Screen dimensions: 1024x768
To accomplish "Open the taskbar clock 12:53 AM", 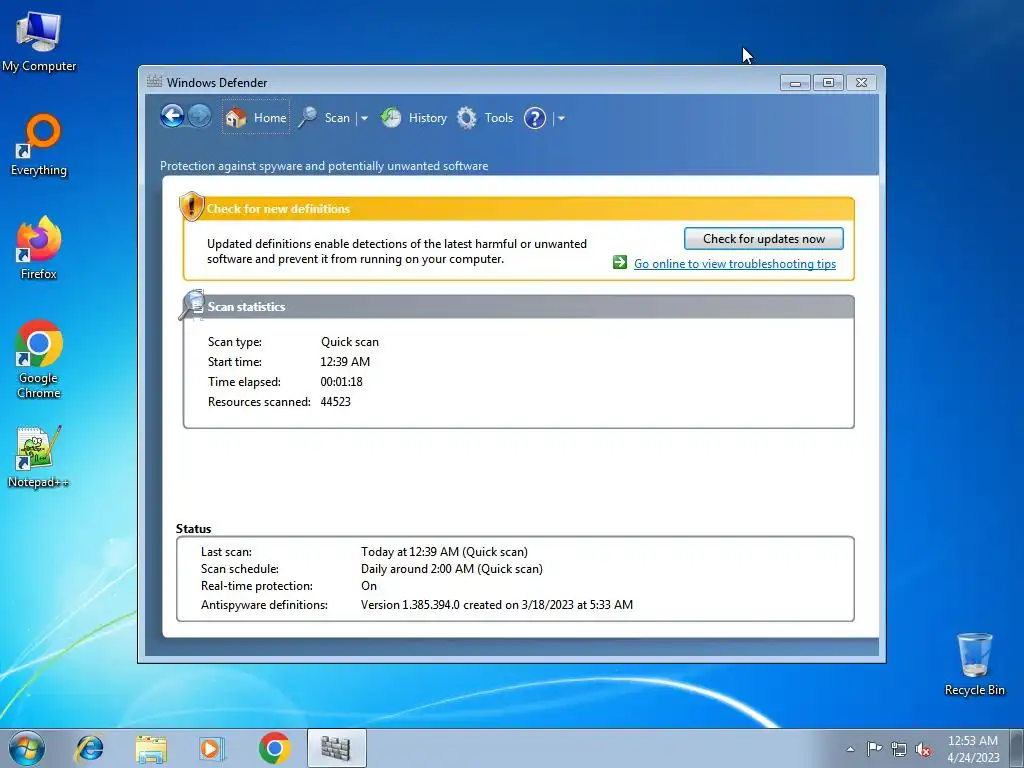I will point(973,748).
